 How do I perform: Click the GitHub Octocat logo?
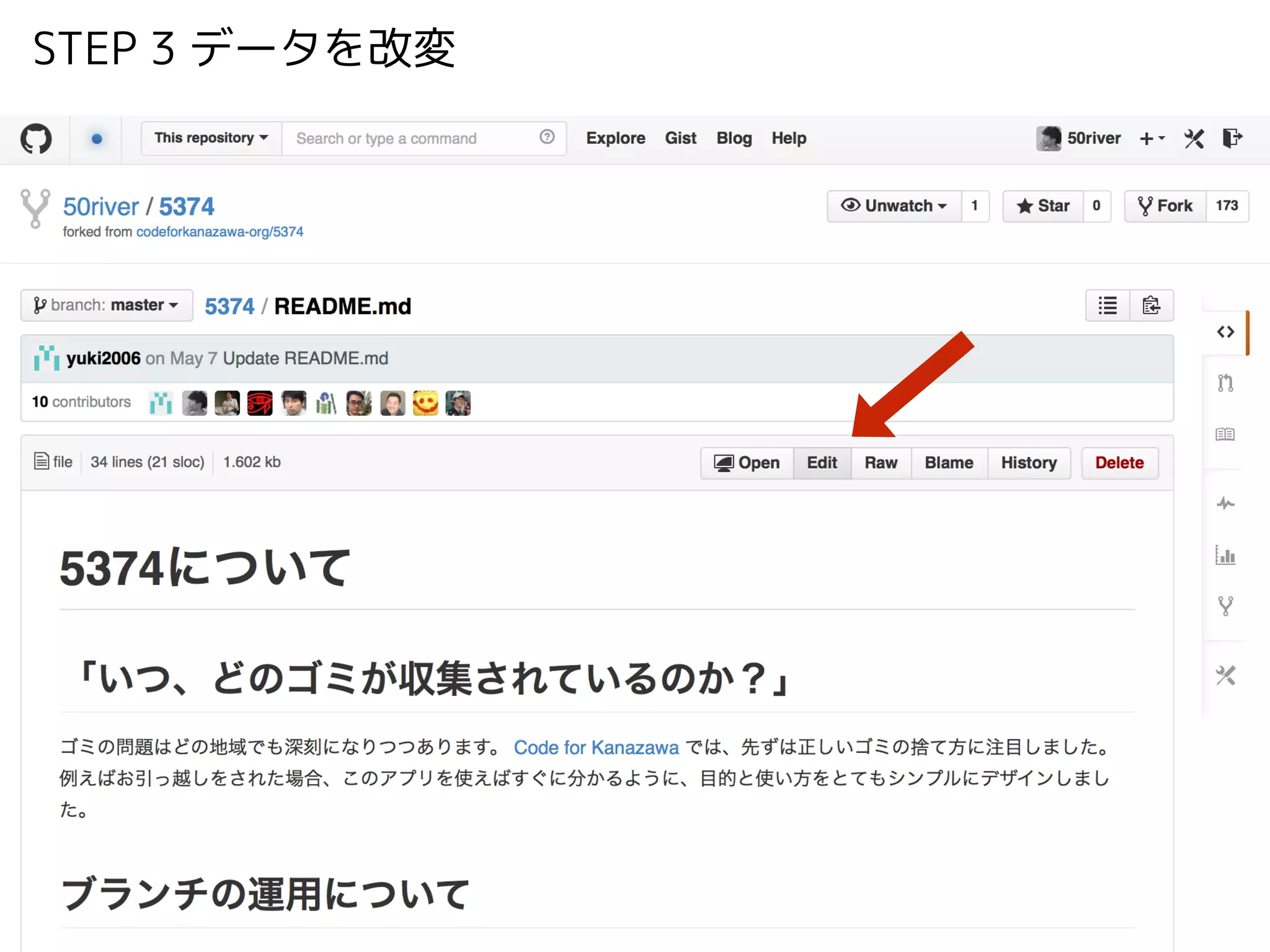36,138
